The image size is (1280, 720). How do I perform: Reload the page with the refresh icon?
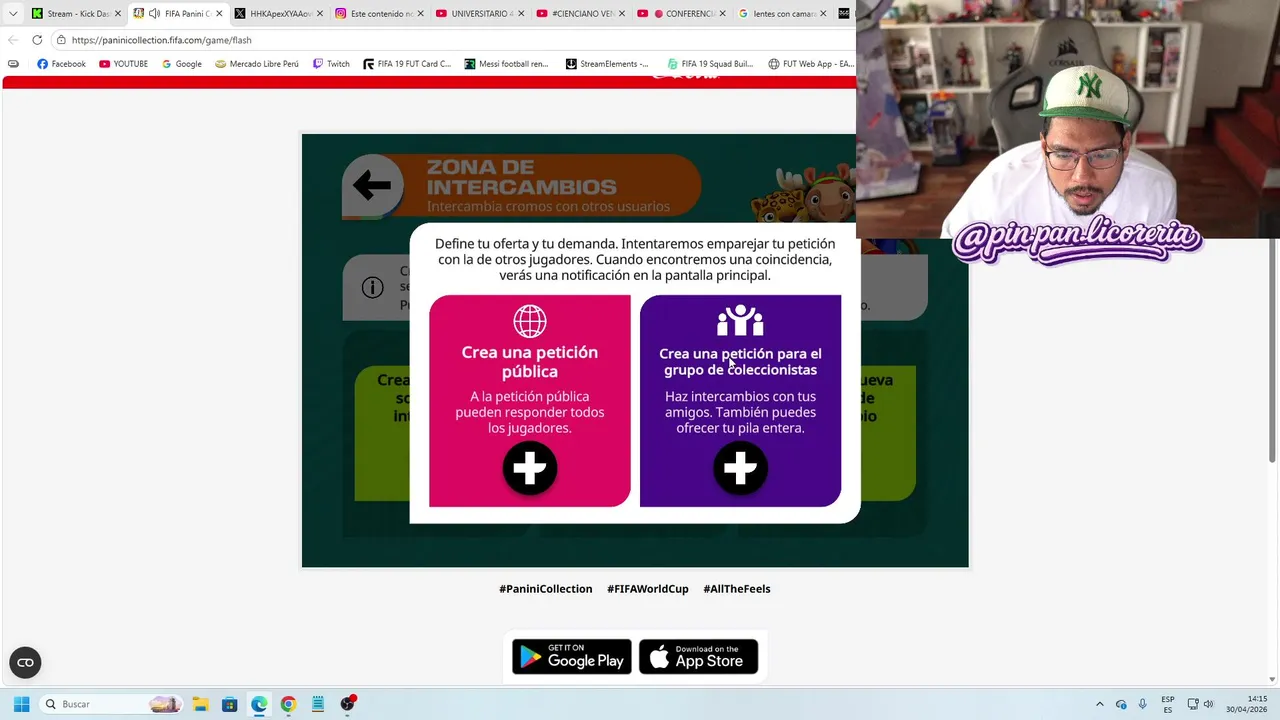click(37, 40)
